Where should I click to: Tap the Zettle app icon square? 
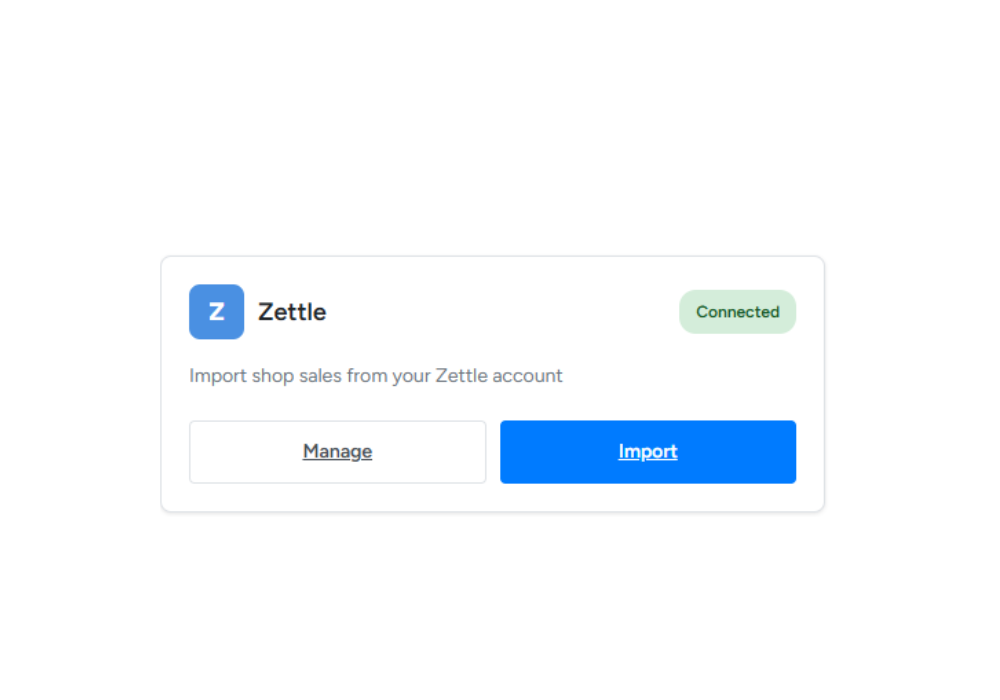point(216,312)
